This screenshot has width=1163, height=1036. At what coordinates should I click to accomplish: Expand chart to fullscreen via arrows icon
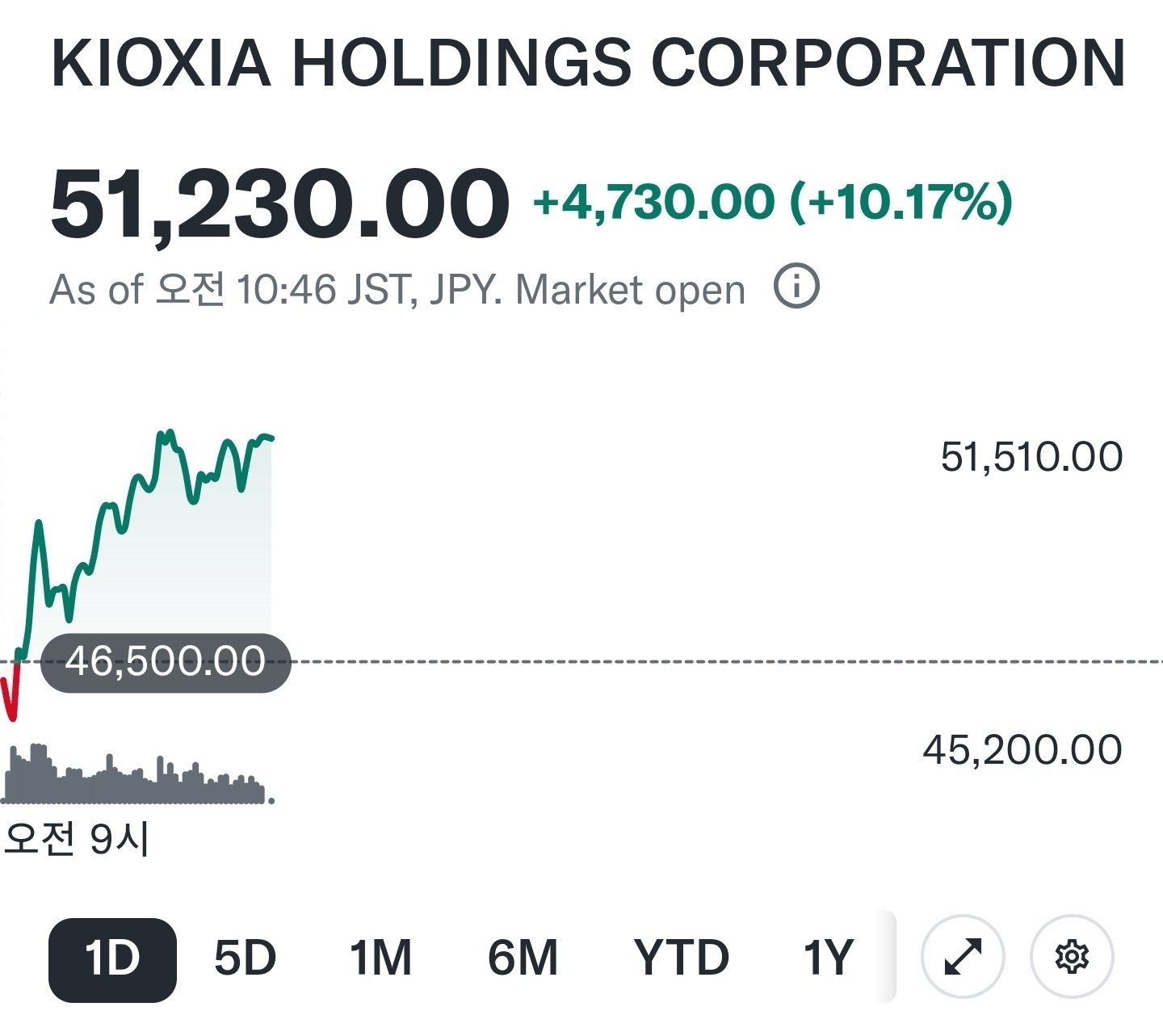963,957
